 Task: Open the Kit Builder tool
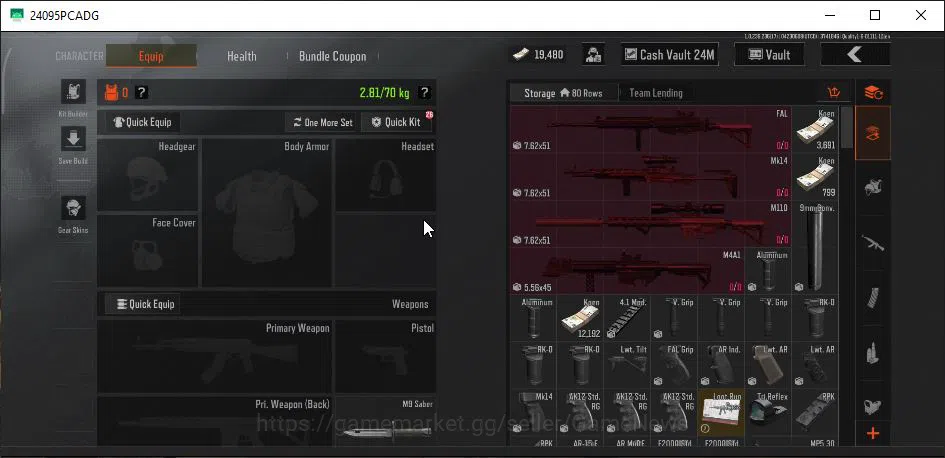(x=74, y=92)
